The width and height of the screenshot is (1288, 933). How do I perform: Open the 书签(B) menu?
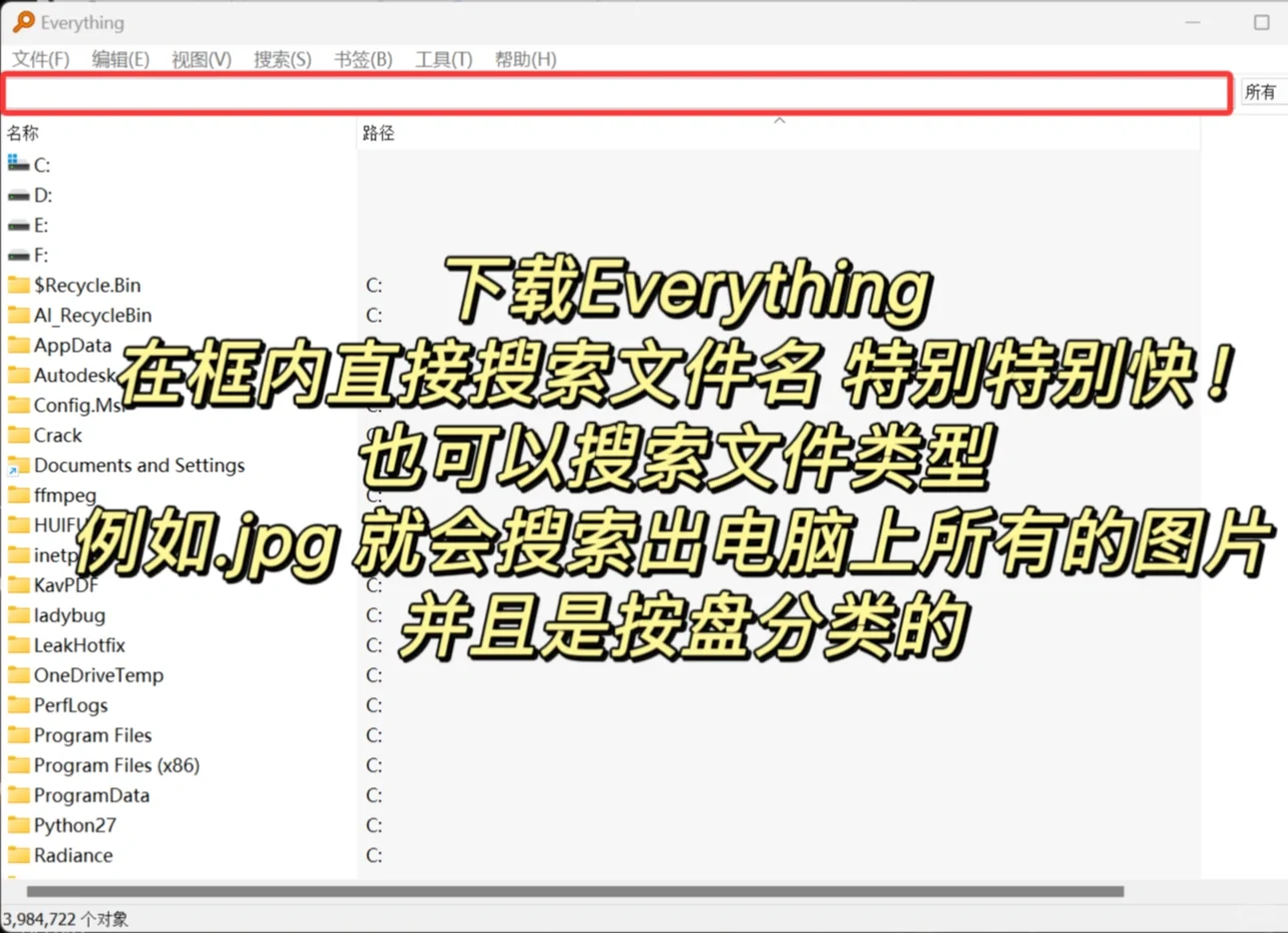point(363,60)
